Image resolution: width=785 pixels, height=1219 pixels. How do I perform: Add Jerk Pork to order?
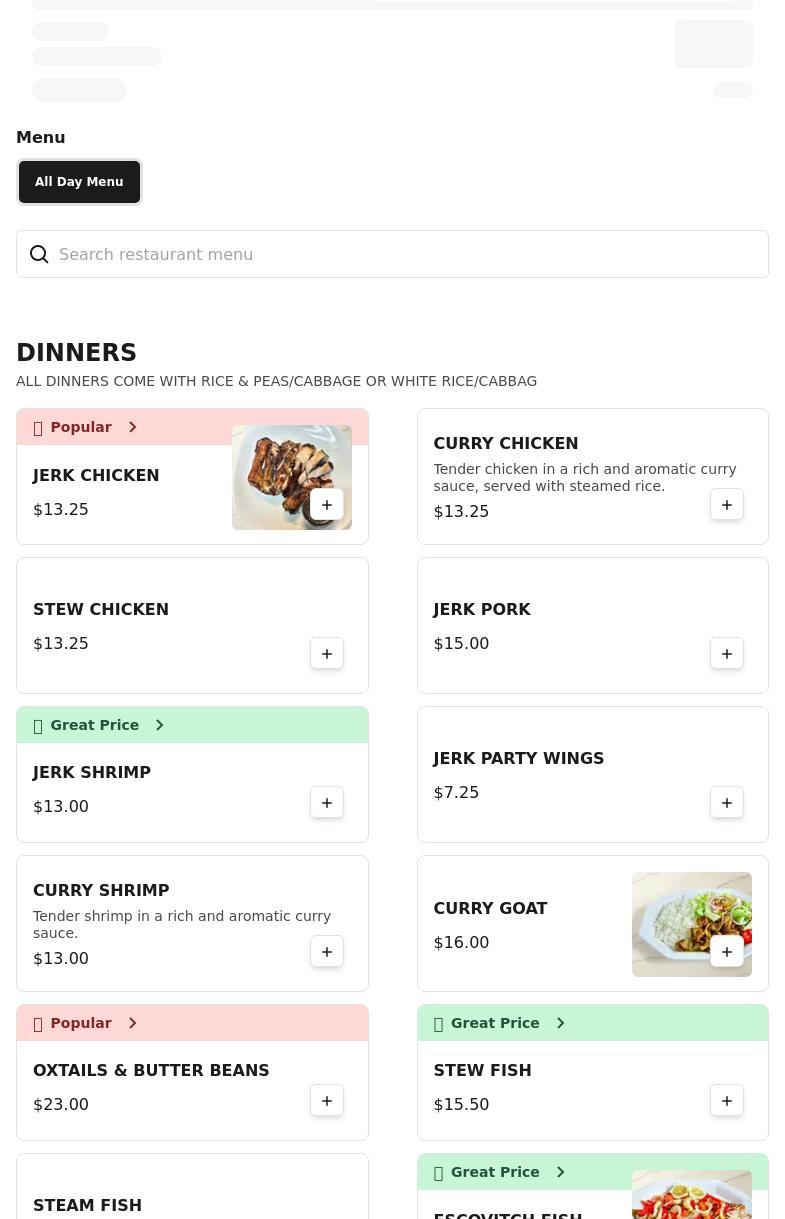coord(727,654)
